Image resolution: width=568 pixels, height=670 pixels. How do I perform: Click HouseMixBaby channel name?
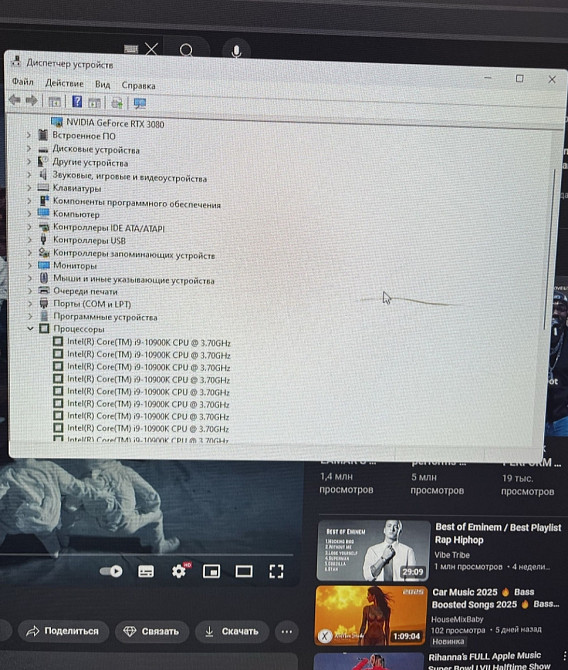(457, 619)
